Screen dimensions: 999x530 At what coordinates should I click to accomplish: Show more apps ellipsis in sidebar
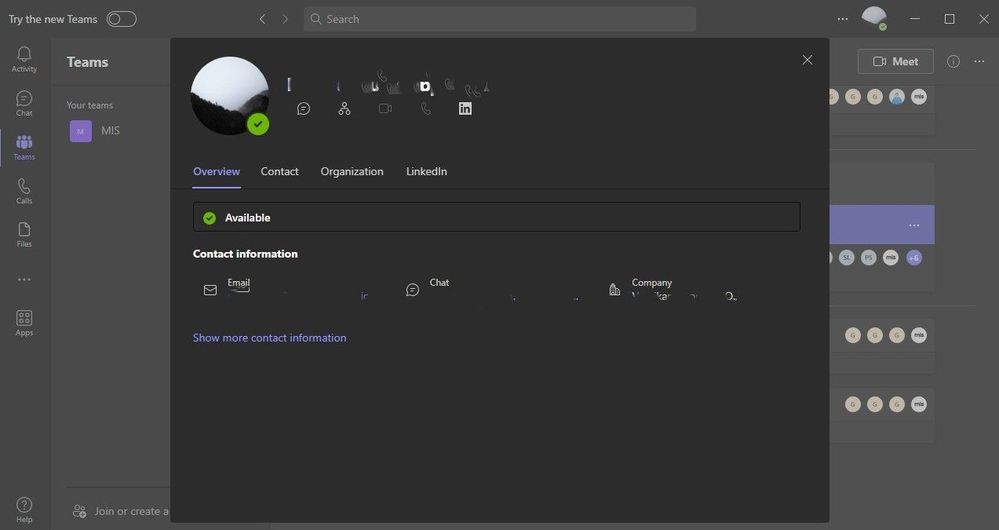[24, 279]
